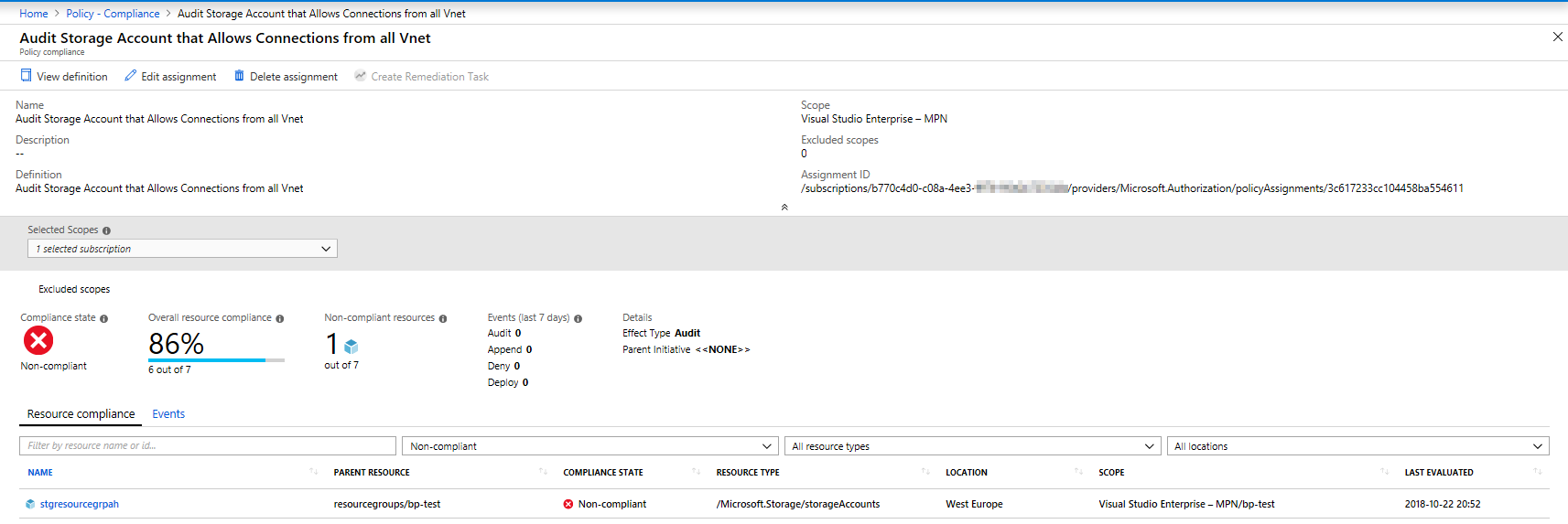The width and height of the screenshot is (1568, 524).
Task: Click the View definition icon
Action: 27,76
